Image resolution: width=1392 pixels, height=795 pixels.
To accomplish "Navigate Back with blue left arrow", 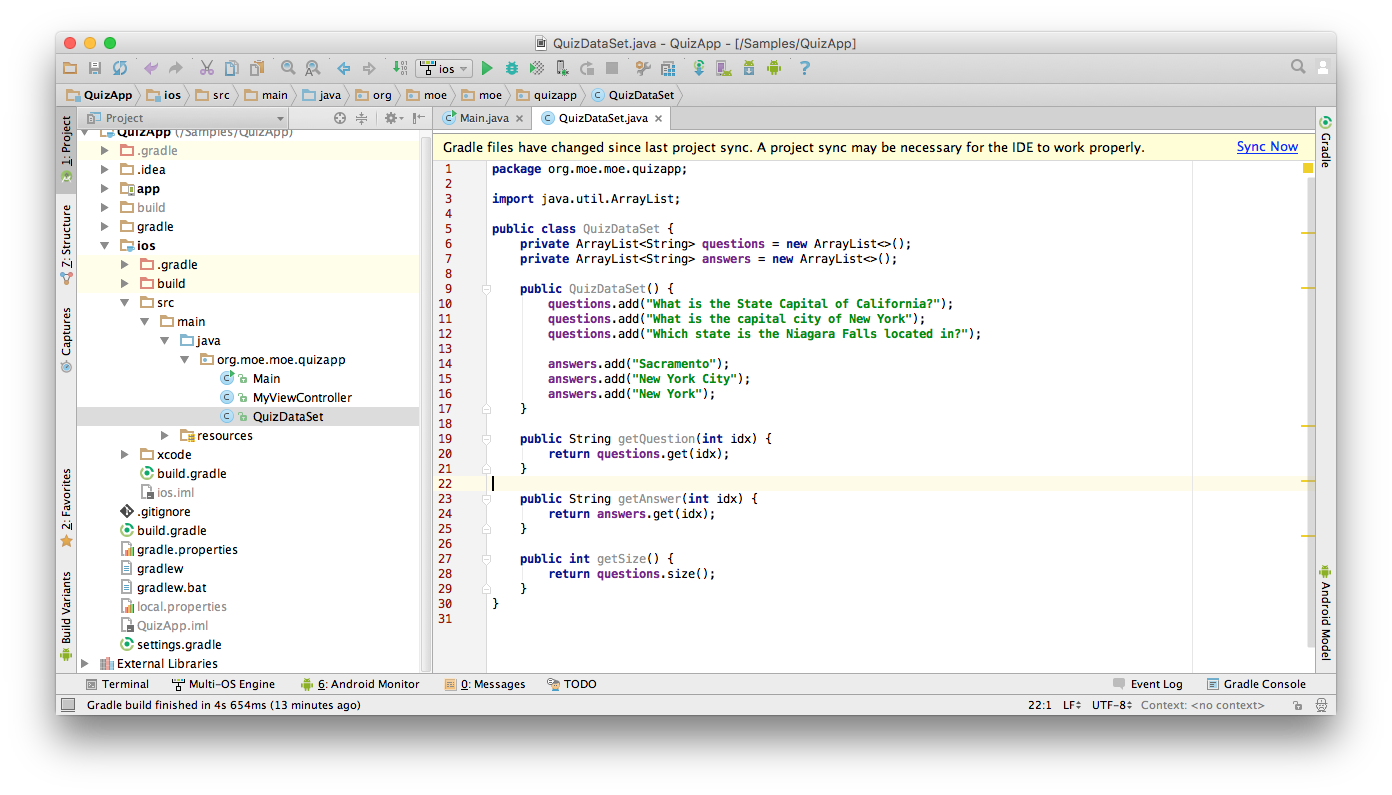I will [343, 68].
